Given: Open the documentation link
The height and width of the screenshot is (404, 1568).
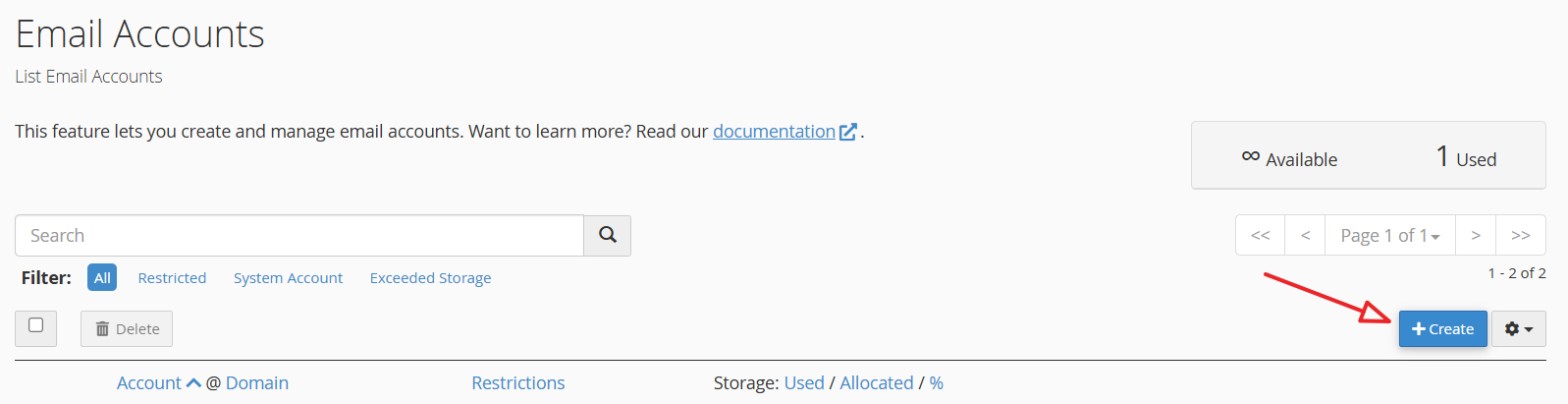Looking at the screenshot, I should (x=774, y=132).
